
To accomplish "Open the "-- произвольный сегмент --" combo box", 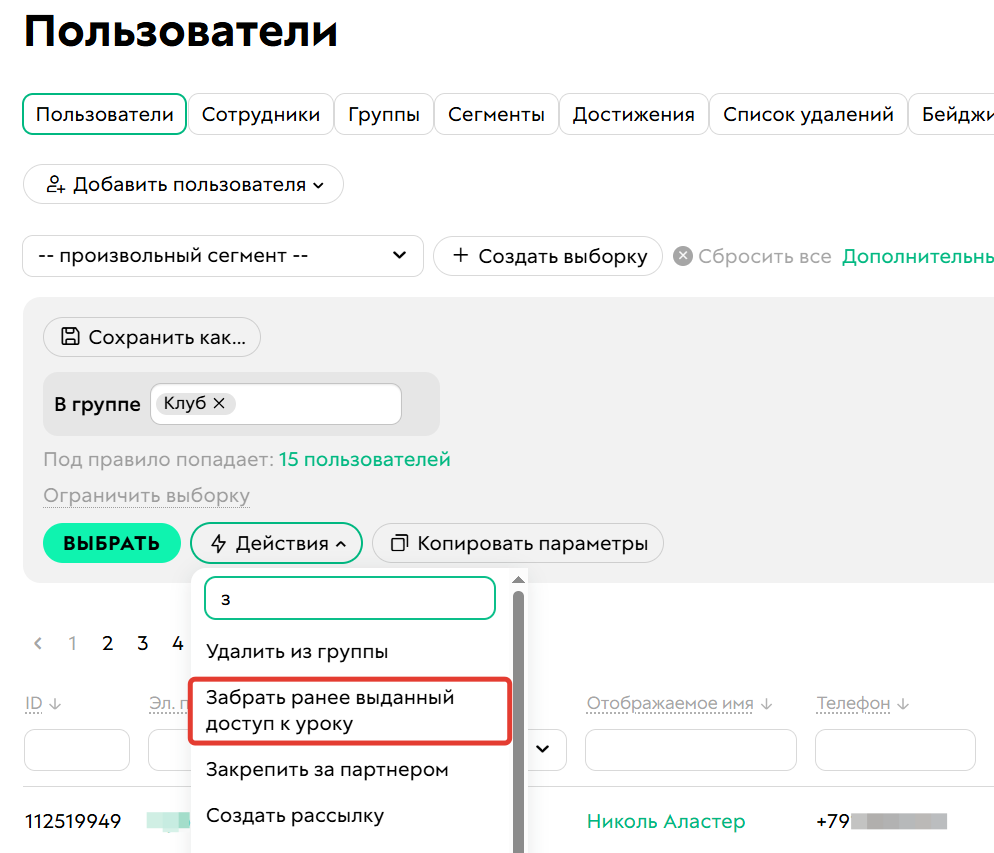I will (222, 256).
